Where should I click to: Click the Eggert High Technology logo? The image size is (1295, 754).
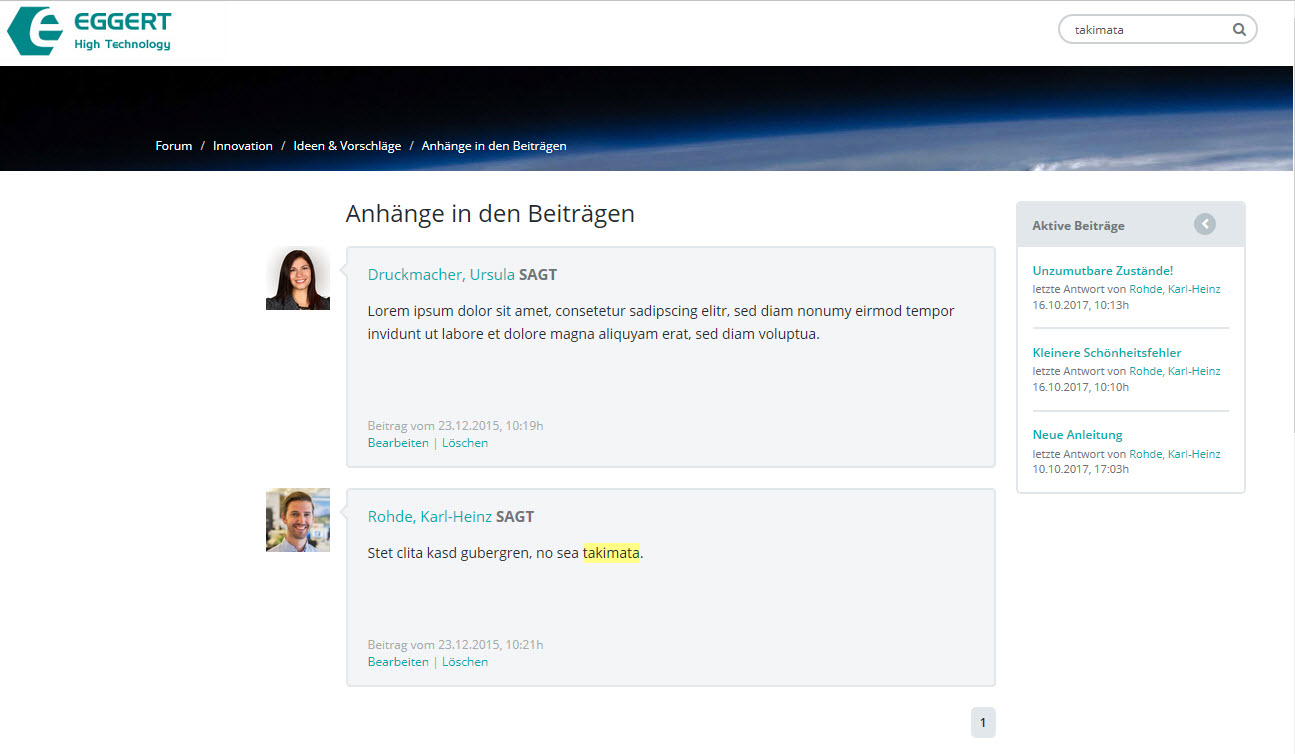[90, 31]
